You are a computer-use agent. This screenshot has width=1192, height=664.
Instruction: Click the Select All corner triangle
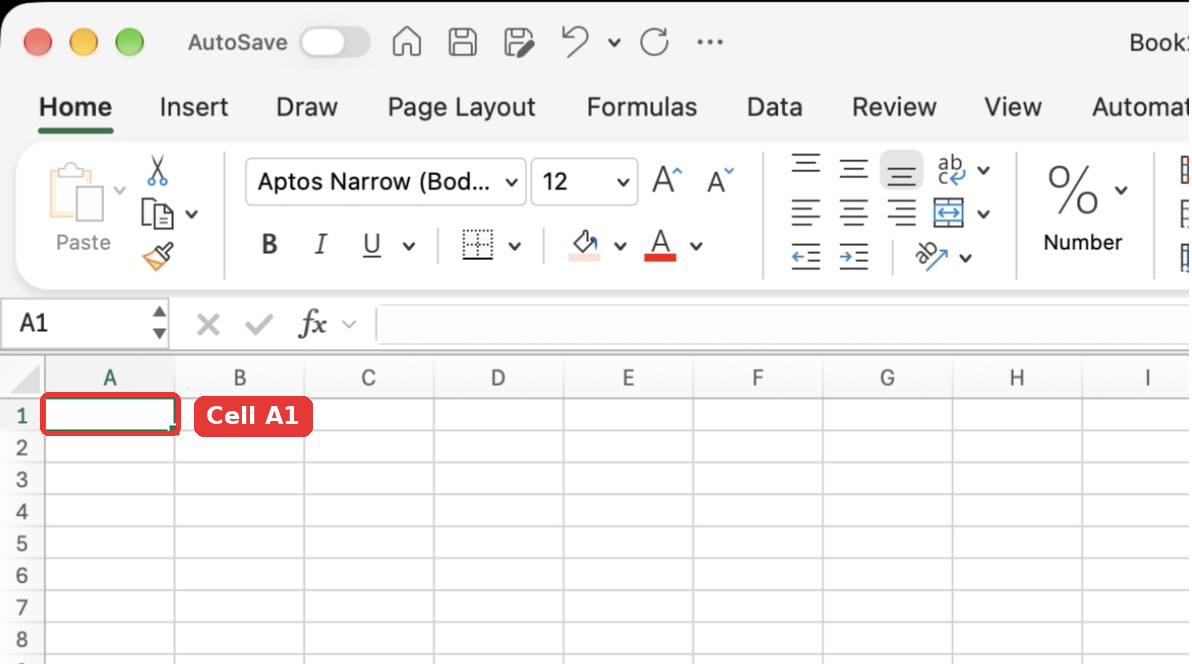click(26, 378)
